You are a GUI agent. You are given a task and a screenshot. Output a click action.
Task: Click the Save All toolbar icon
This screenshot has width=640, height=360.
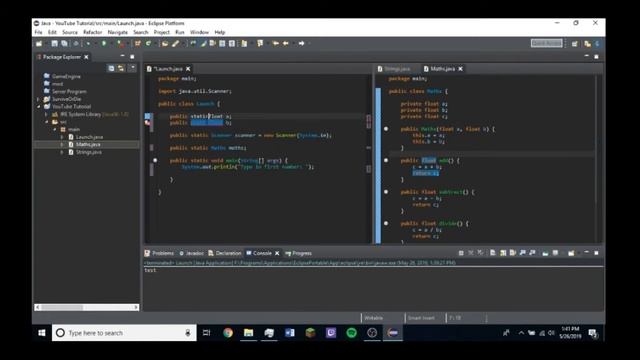coord(64,43)
